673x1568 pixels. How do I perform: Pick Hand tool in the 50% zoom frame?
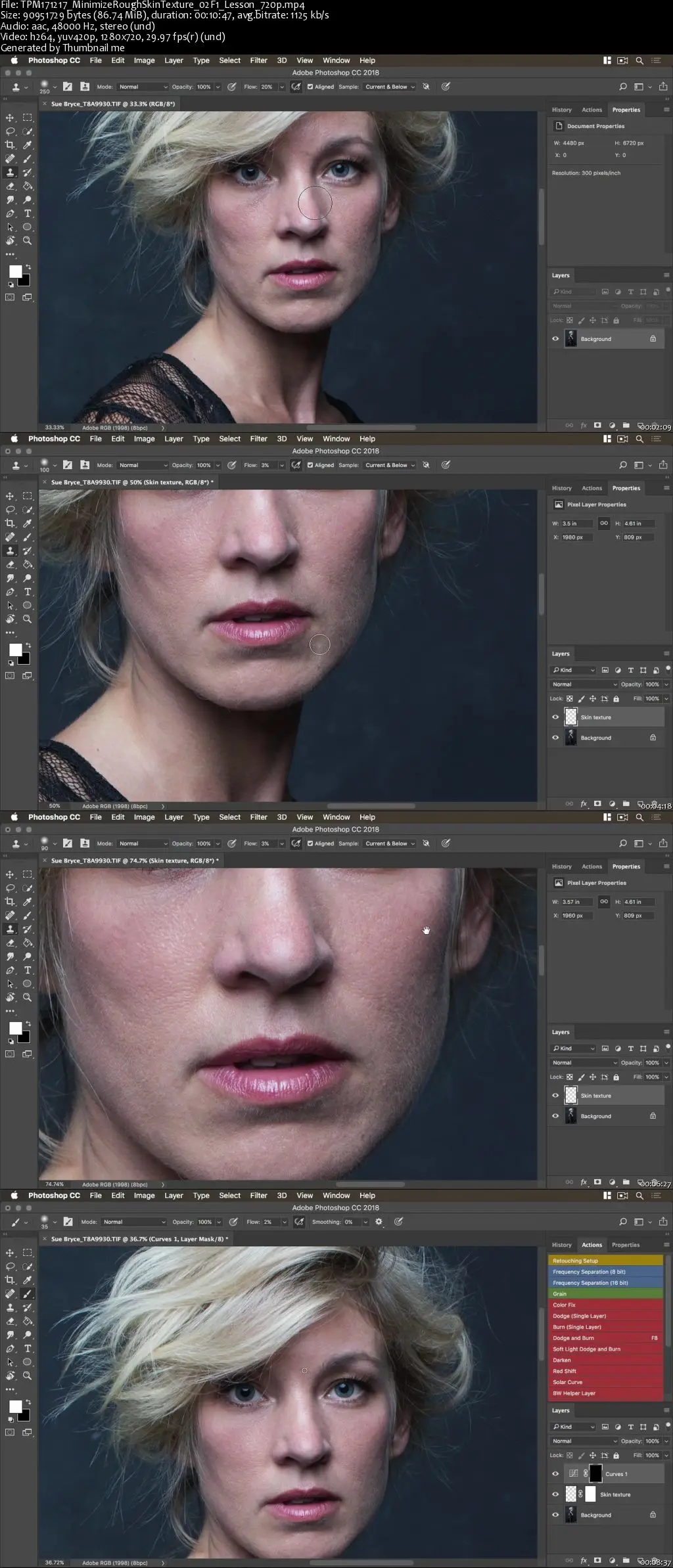click(x=10, y=619)
